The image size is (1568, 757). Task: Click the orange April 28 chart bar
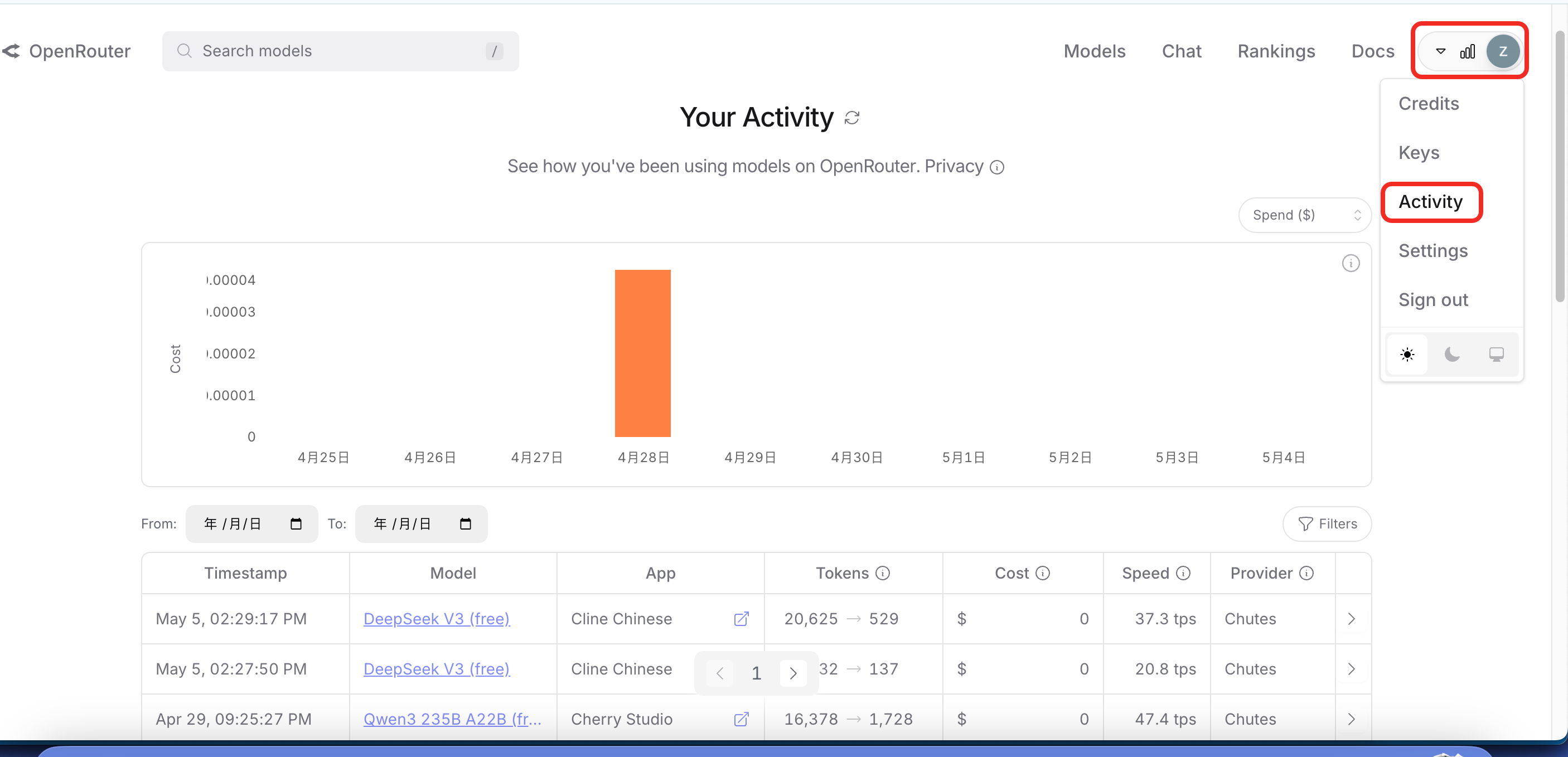click(x=642, y=353)
